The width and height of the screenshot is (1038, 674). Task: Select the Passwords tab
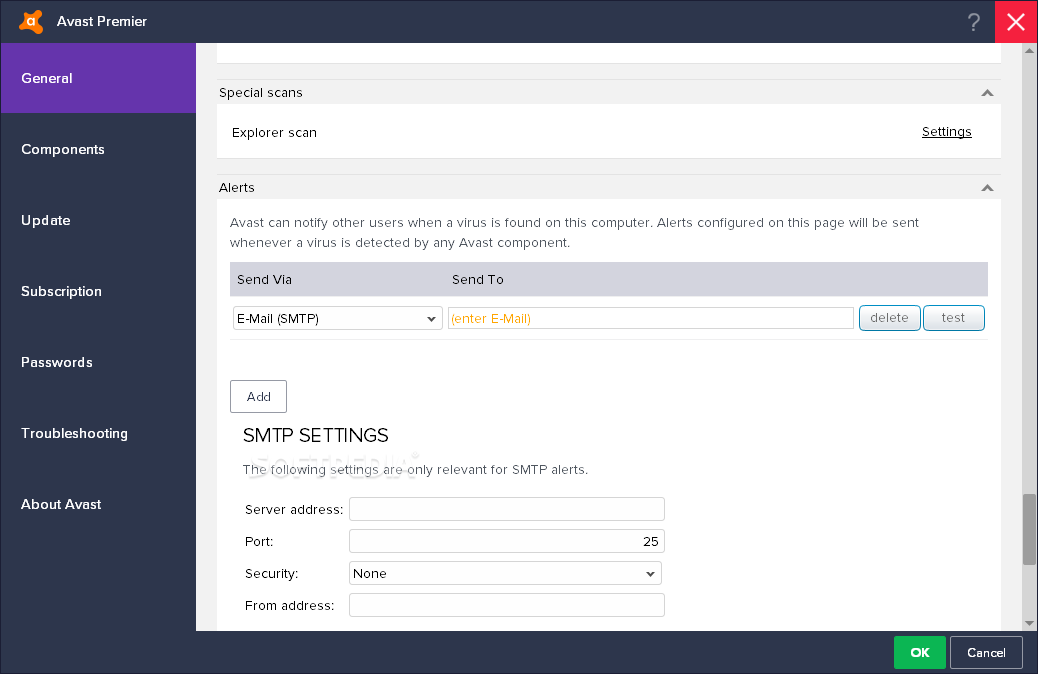coord(56,362)
